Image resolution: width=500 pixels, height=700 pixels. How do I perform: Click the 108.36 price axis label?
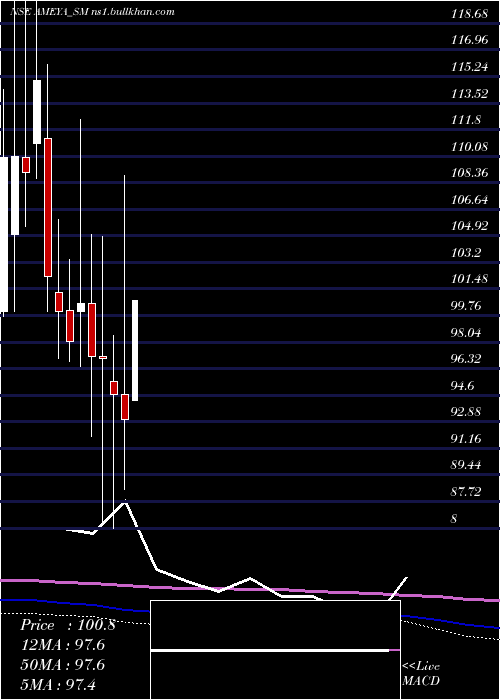coord(469,173)
